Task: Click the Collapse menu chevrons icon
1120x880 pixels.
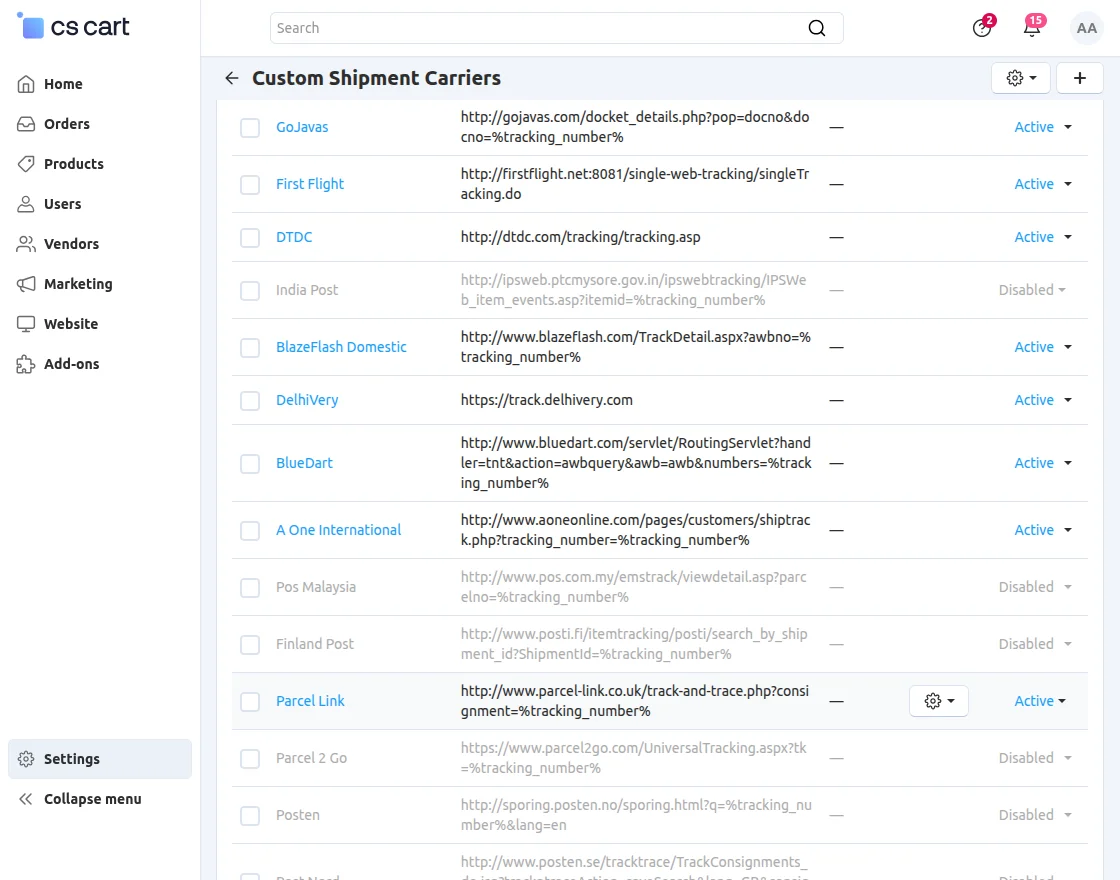Action: pyautogui.click(x=26, y=799)
